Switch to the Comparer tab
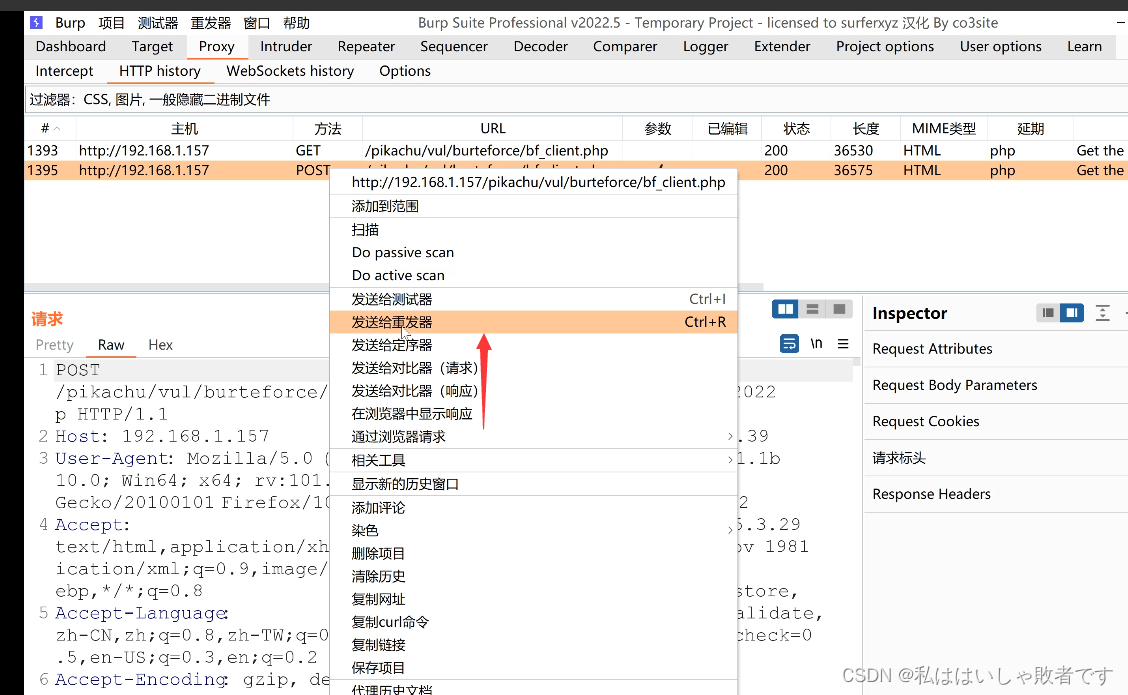This screenshot has width=1128, height=695. pyautogui.click(x=624, y=46)
